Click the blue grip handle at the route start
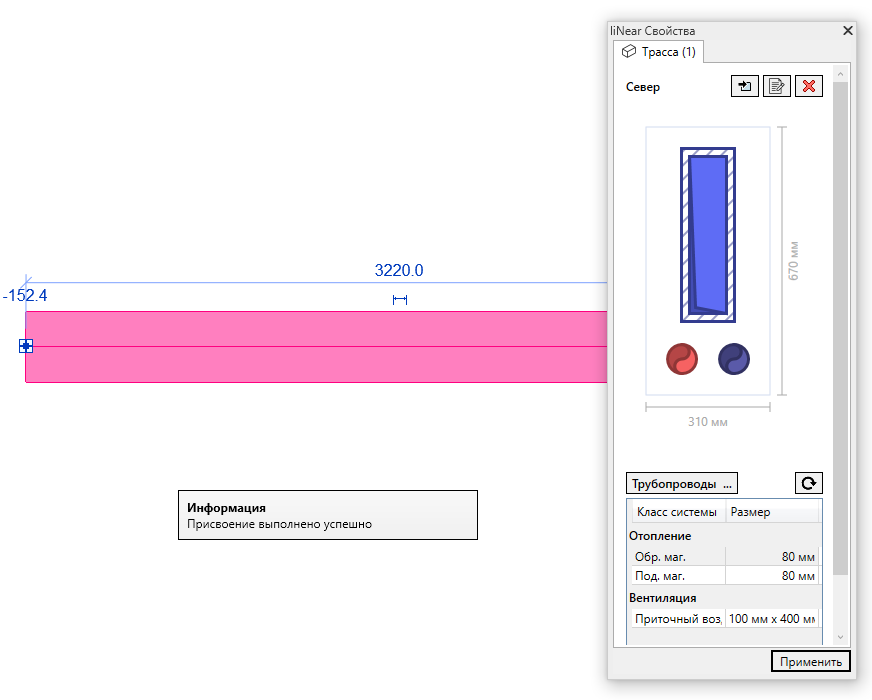Viewport: 872px width, 700px height. point(26,346)
